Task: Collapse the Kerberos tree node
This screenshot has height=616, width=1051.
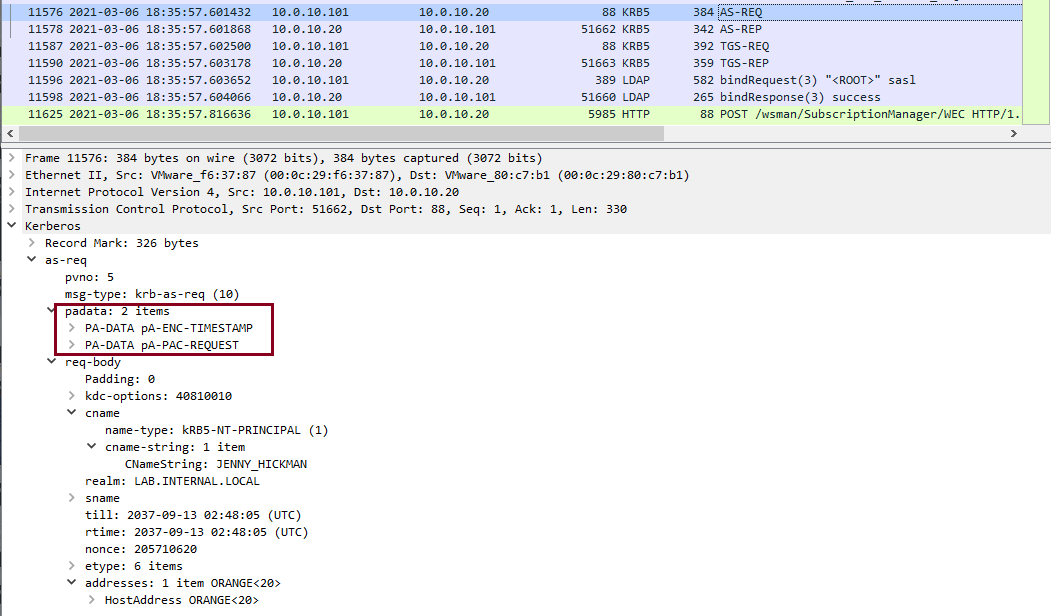Action: (12, 226)
